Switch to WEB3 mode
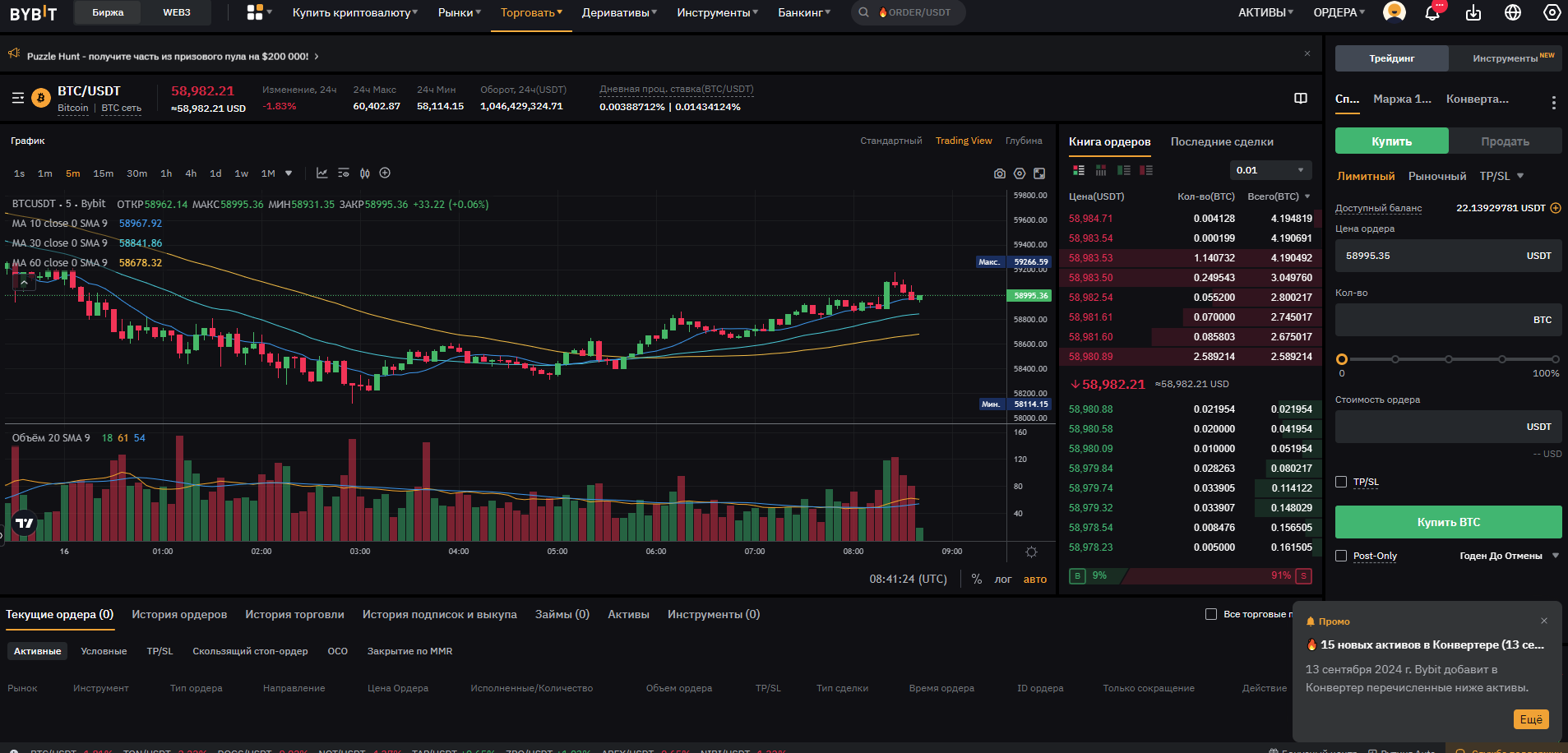 pyautogui.click(x=177, y=12)
